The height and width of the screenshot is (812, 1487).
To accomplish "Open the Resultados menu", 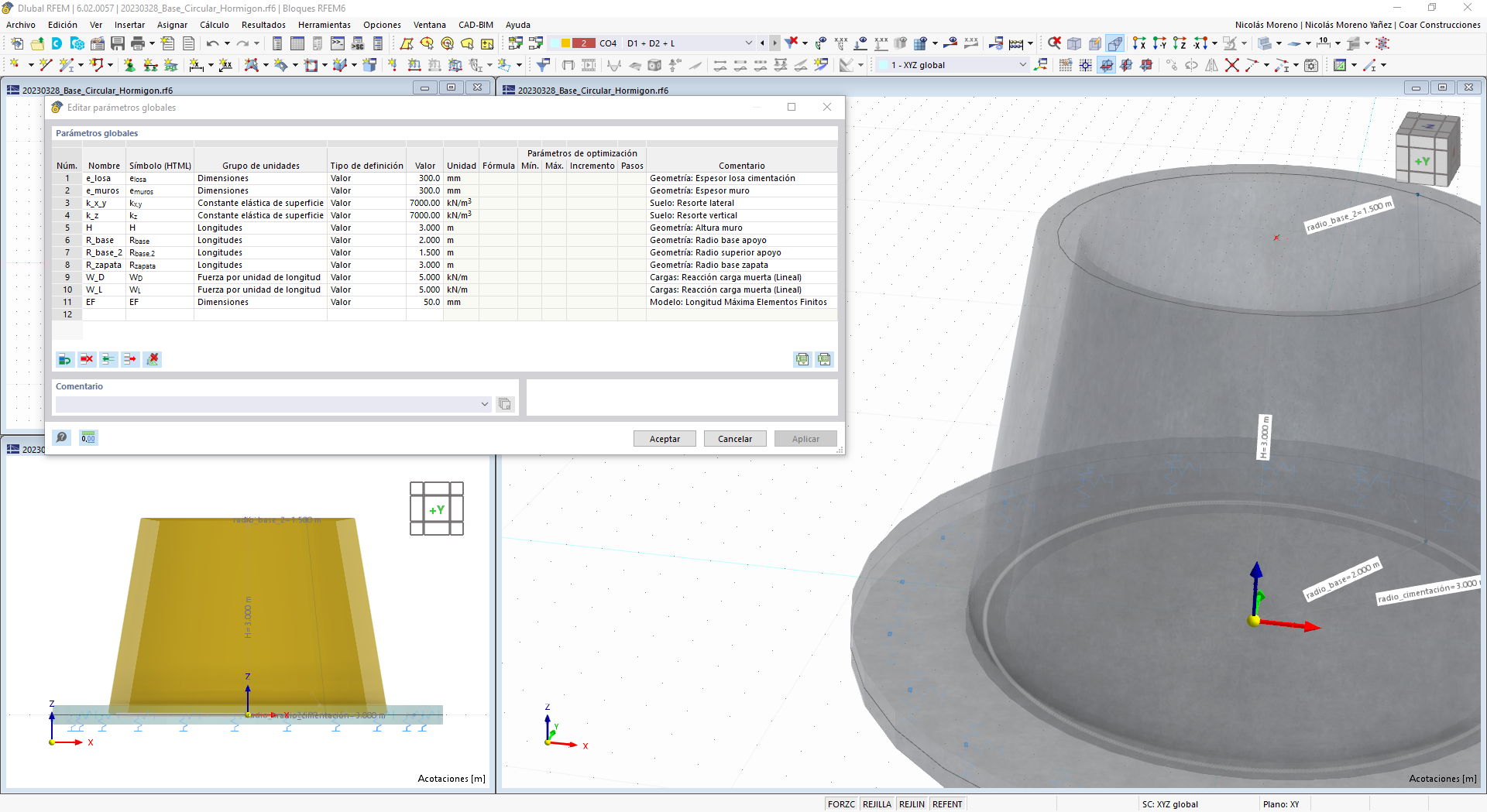I will (x=263, y=25).
